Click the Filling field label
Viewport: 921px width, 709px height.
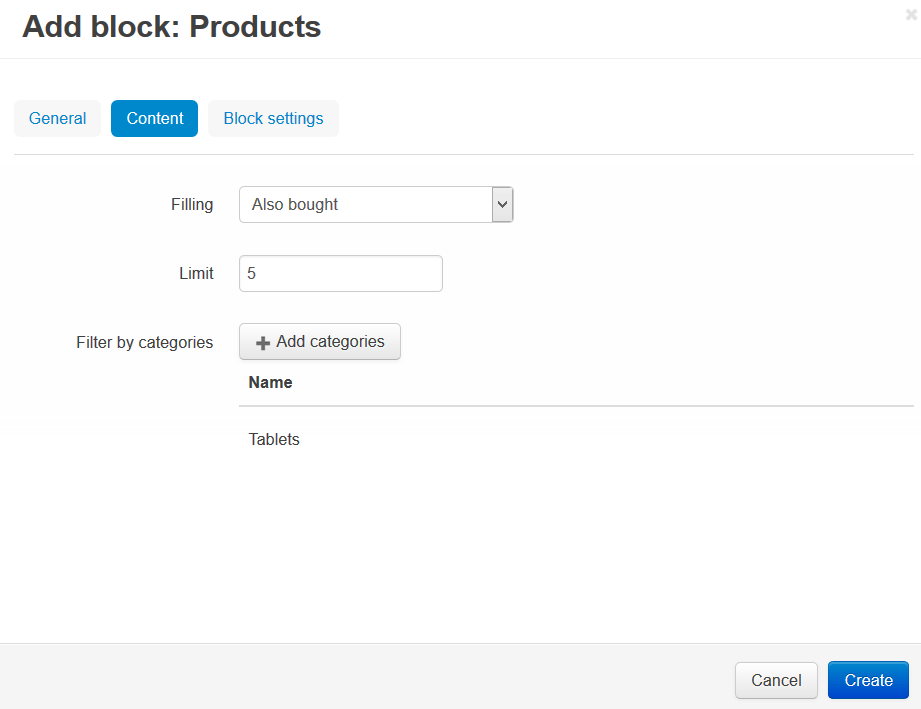(192, 205)
